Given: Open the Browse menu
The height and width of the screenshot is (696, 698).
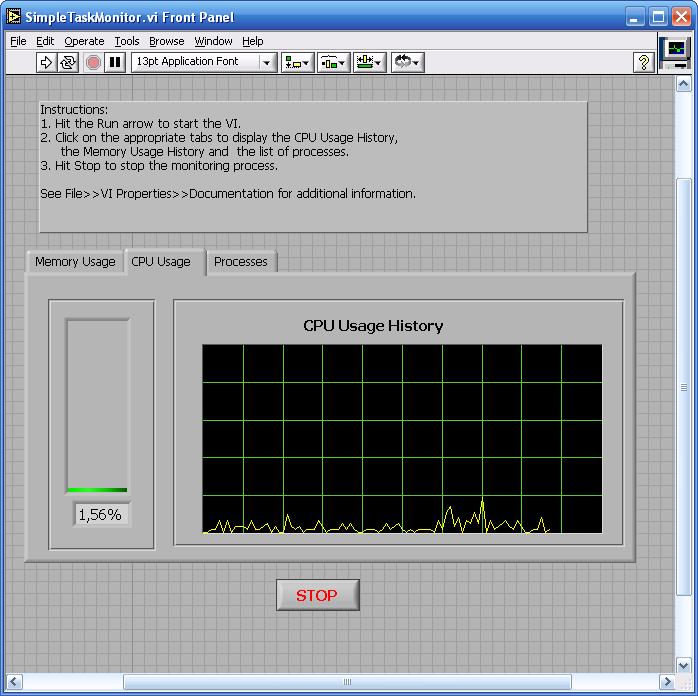Looking at the screenshot, I should (x=166, y=41).
